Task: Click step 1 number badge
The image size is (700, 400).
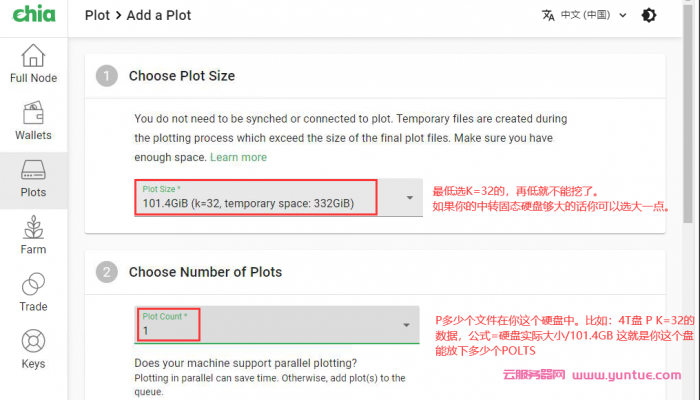Action: (108, 75)
